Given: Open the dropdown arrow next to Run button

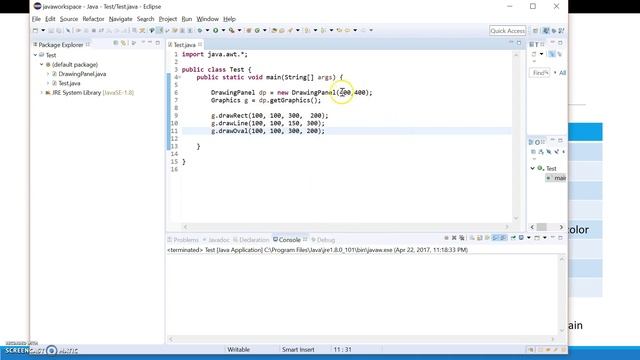Looking at the screenshot, I should (223, 30).
